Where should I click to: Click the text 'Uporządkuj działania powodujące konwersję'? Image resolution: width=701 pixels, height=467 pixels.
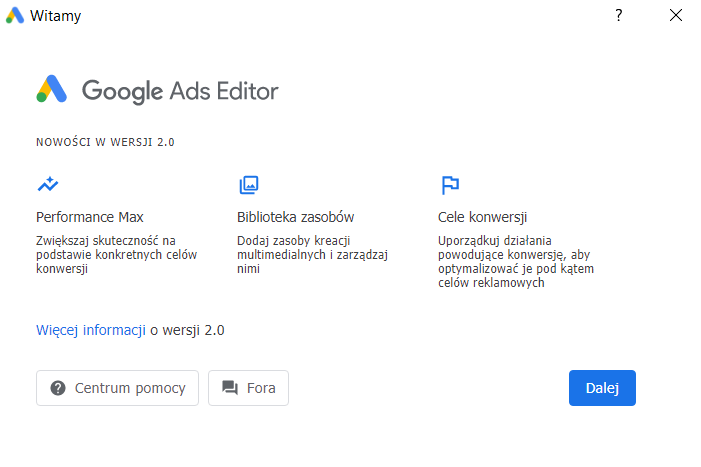tap(503, 248)
